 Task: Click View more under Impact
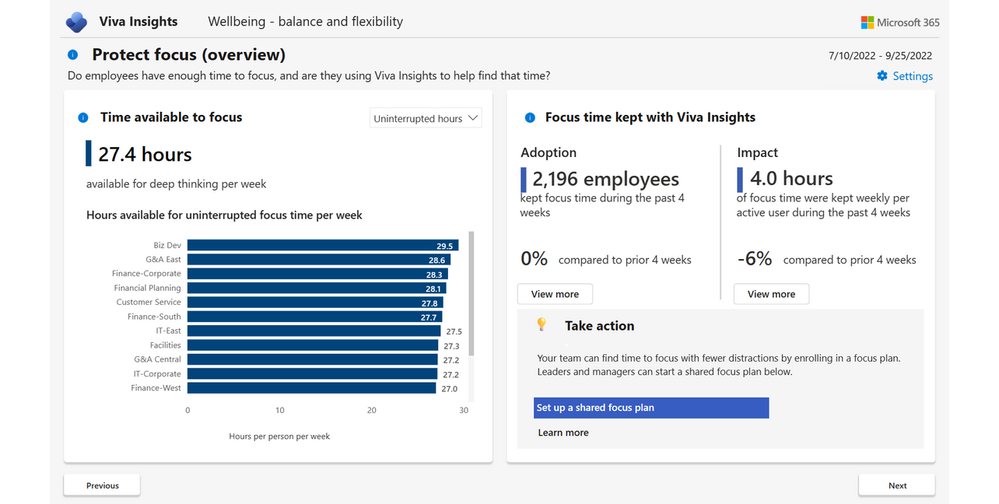tap(771, 294)
